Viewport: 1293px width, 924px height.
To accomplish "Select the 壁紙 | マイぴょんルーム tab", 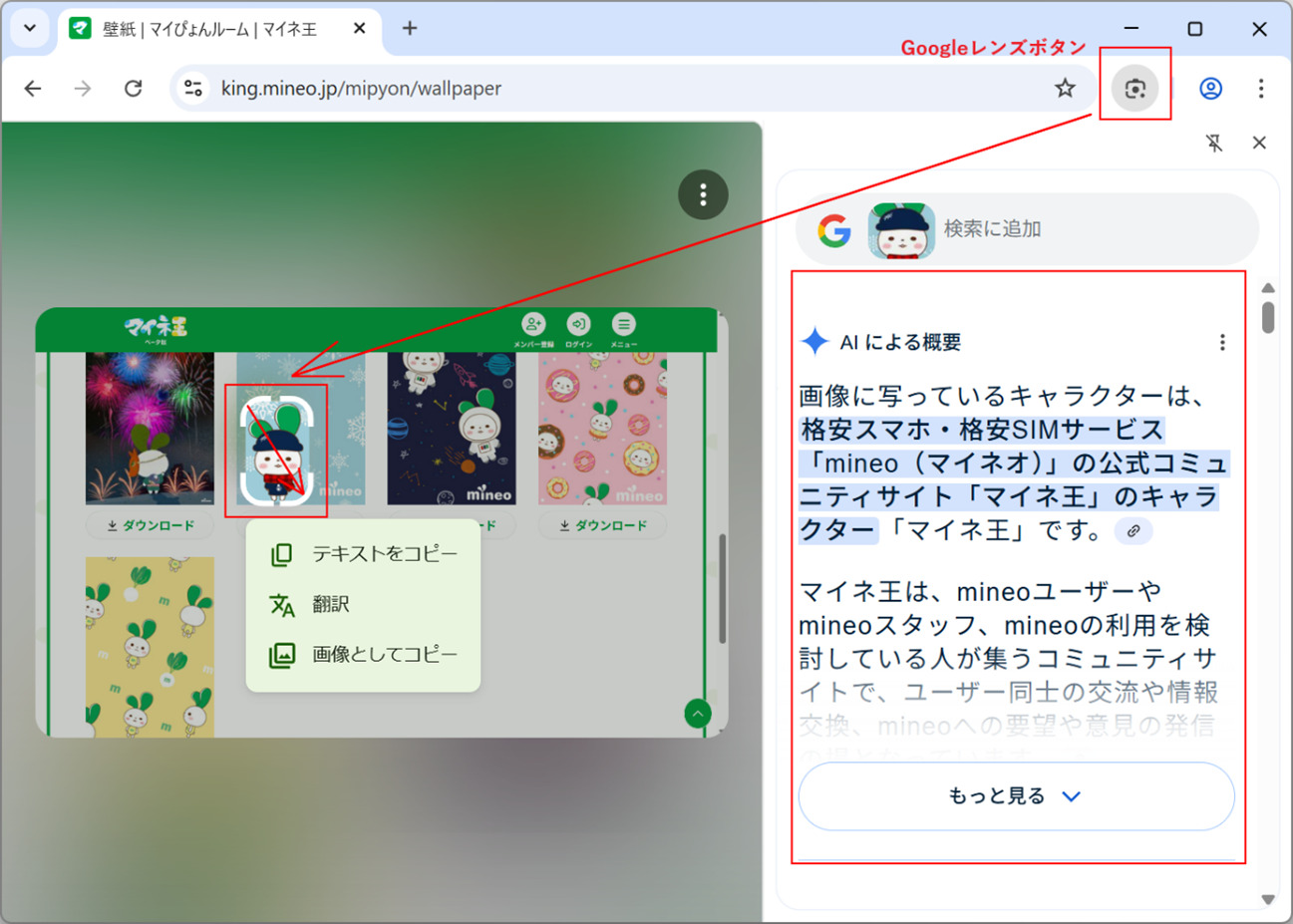I will tap(219, 29).
